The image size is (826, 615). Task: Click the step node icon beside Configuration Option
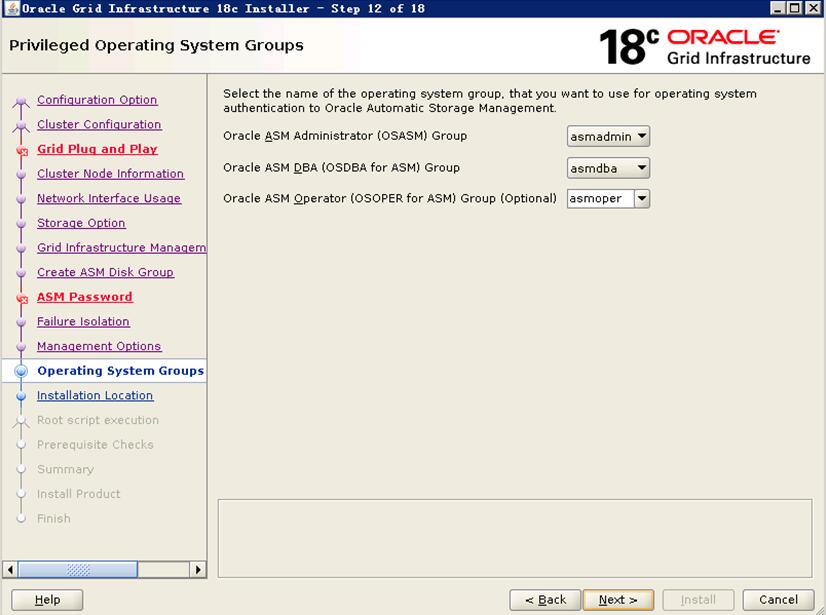(x=21, y=101)
